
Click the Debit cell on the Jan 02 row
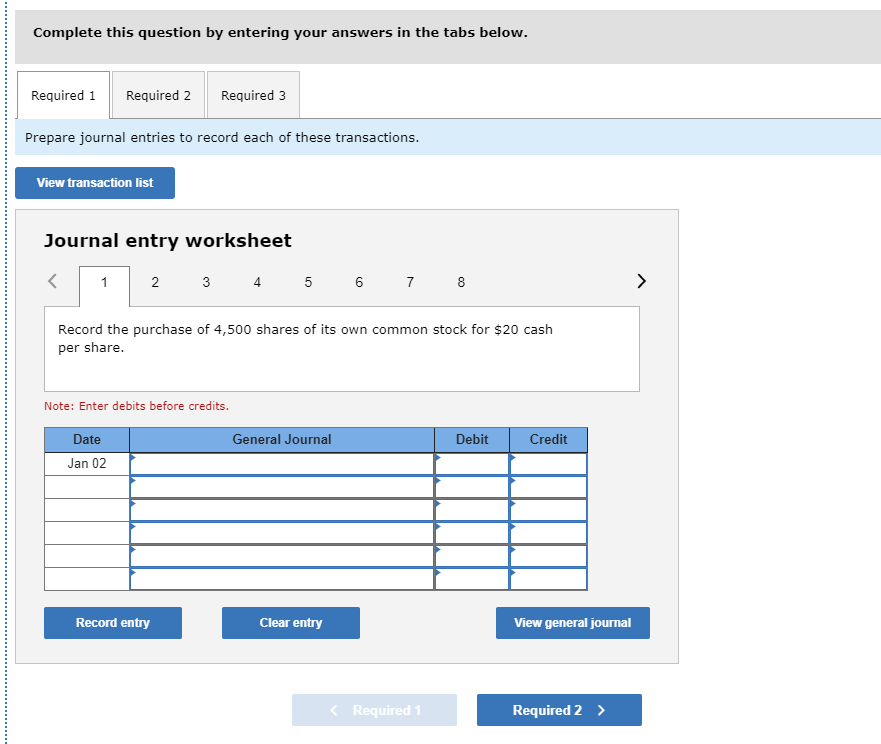point(471,463)
